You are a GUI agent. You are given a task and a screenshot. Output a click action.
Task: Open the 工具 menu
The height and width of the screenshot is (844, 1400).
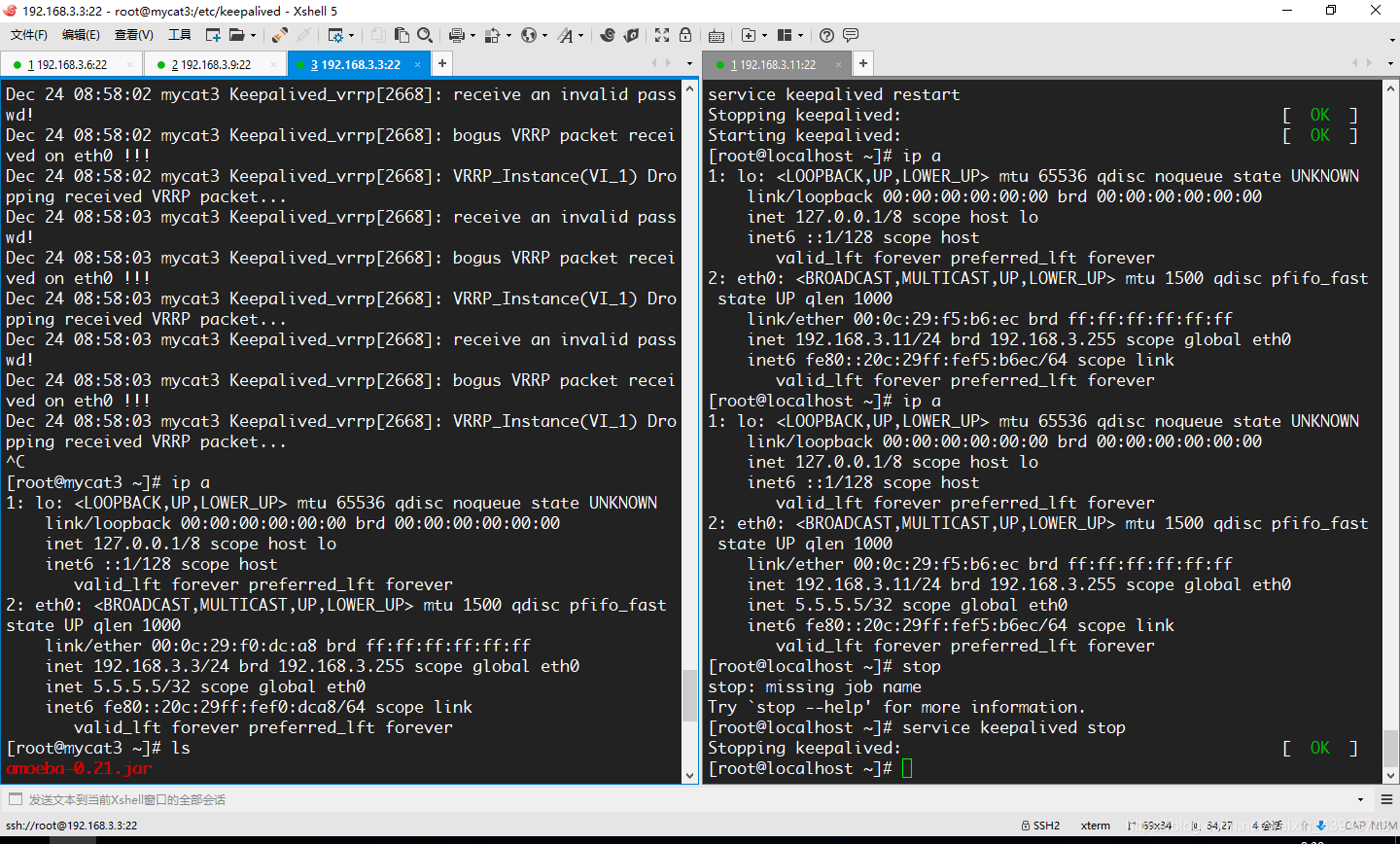[180, 35]
